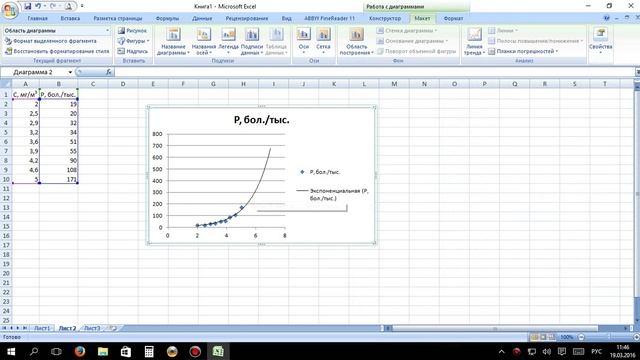Open the Formulas (Формулы) tab
Viewport: 640px width, 360px height.
tap(167, 18)
